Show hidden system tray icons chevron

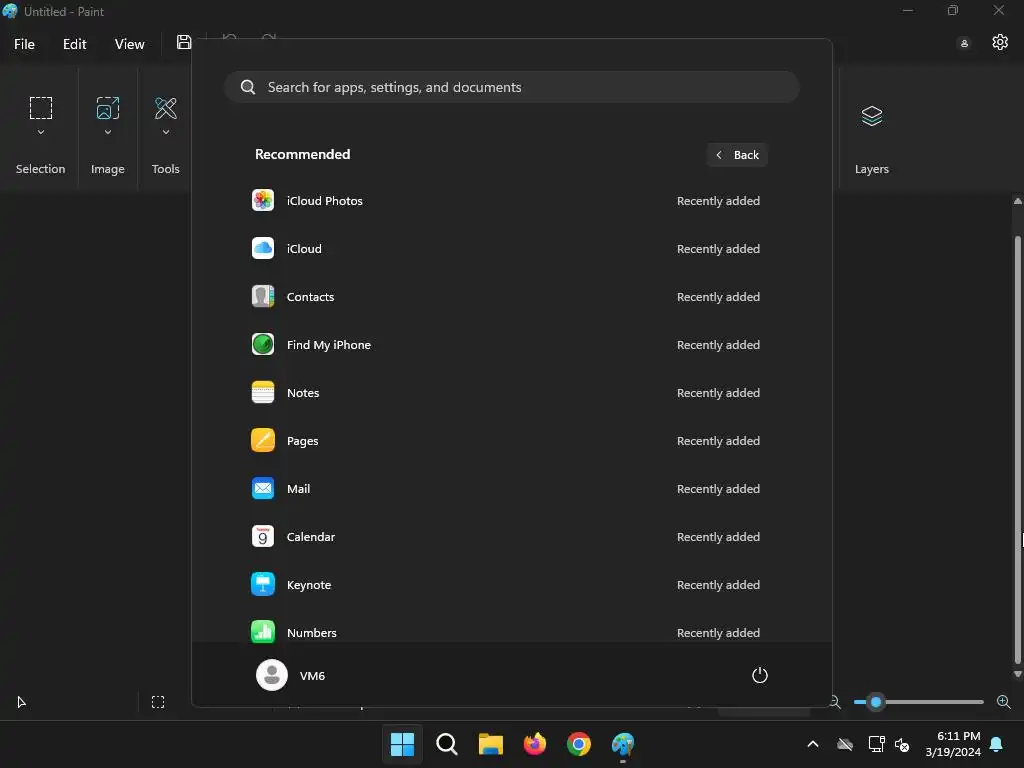coord(813,744)
